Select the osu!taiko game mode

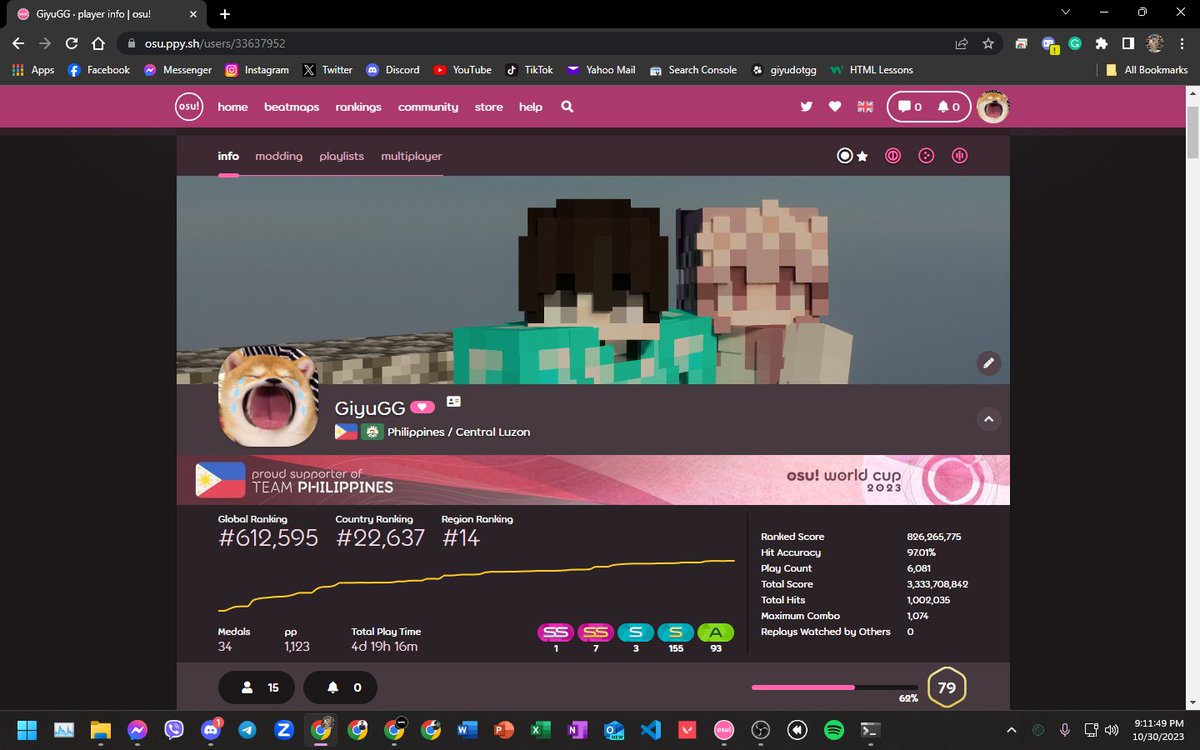coord(893,156)
